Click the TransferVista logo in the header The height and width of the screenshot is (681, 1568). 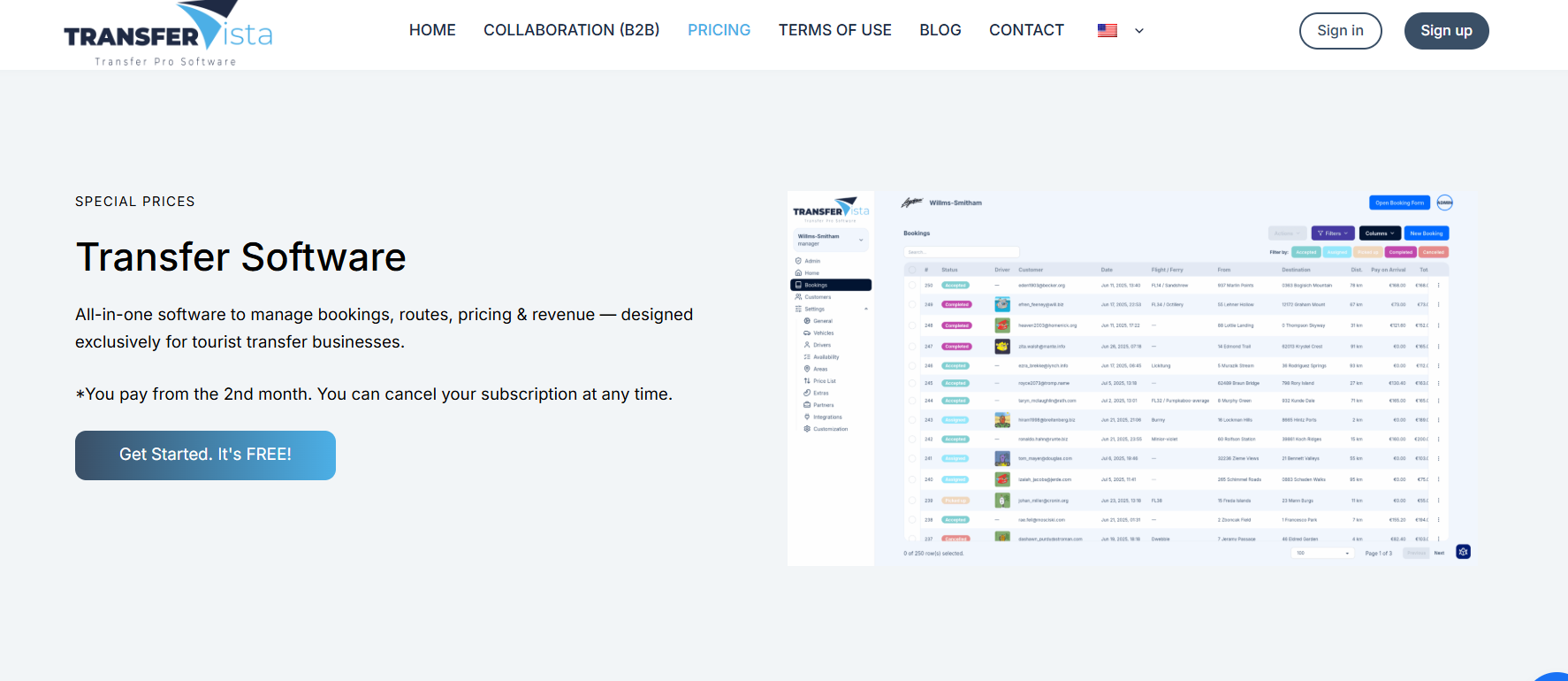(x=168, y=34)
